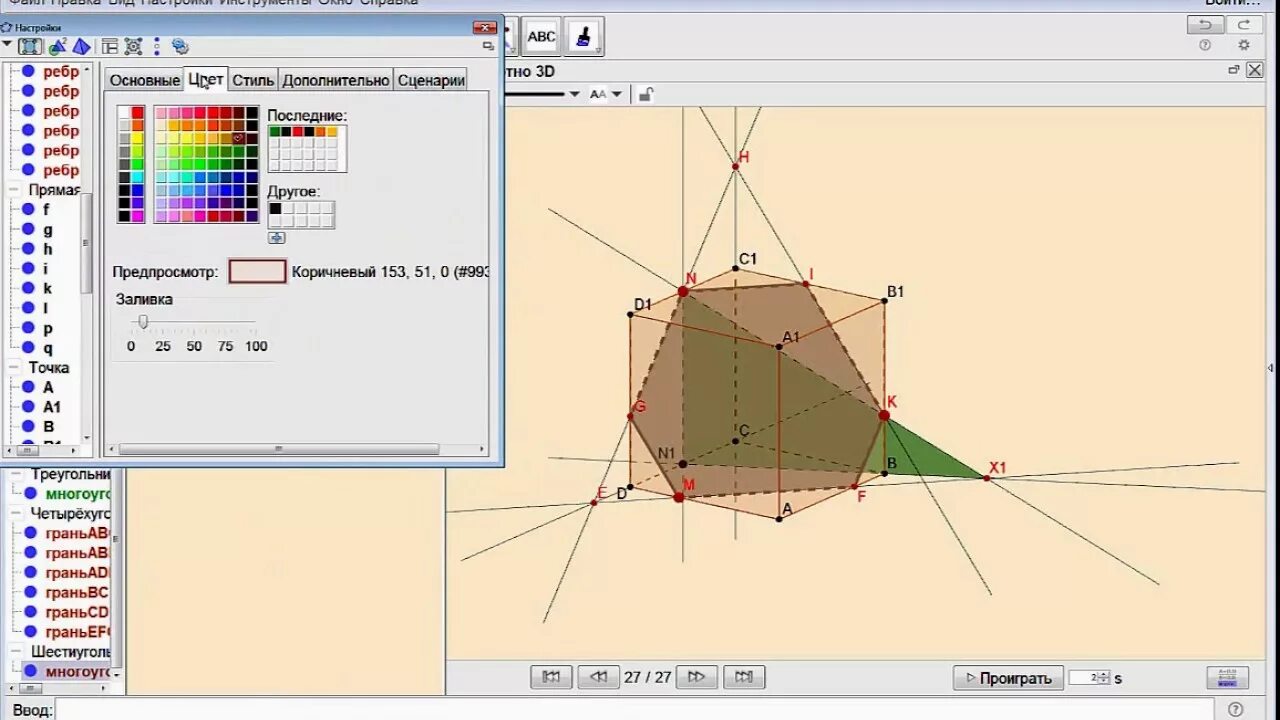Image resolution: width=1280 pixels, height=720 pixels.
Task: Collapse the Треугольник tree group
Action: 15,474
